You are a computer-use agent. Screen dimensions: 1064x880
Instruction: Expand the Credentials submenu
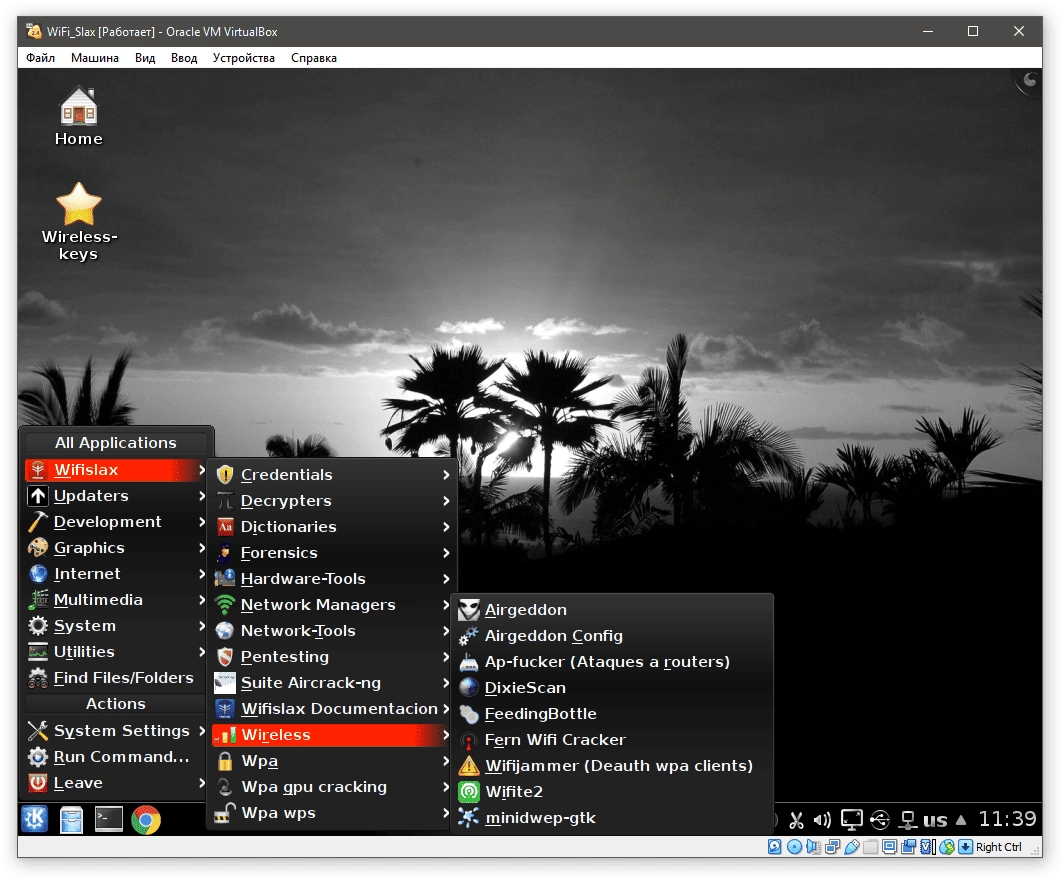pos(332,475)
